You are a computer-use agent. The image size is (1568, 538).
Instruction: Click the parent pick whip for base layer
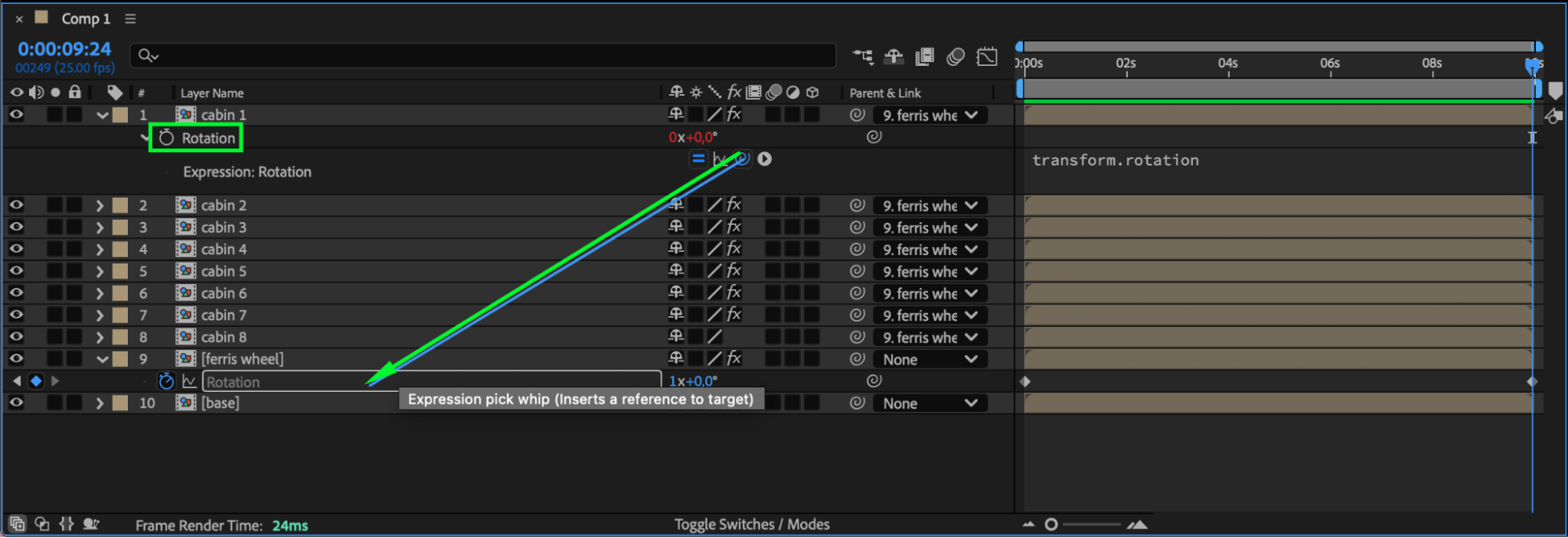click(x=857, y=403)
